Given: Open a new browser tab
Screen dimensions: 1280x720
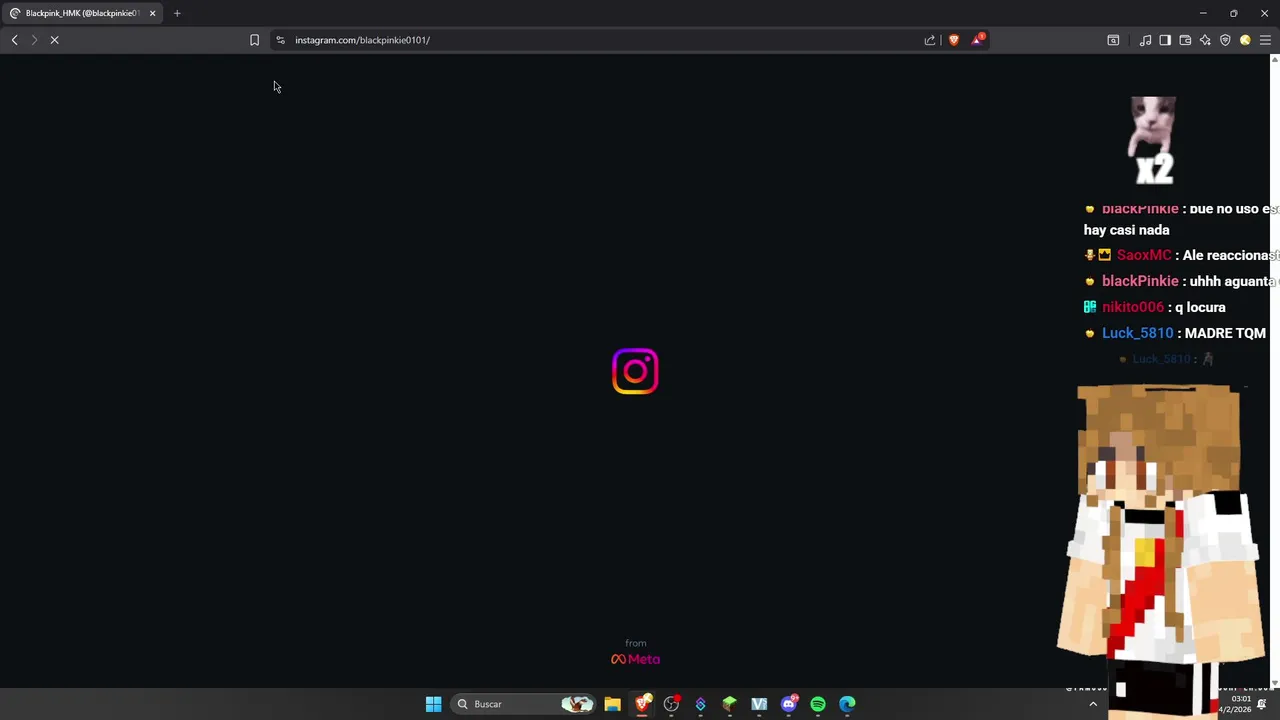Looking at the screenshot, I should point(177,13).
